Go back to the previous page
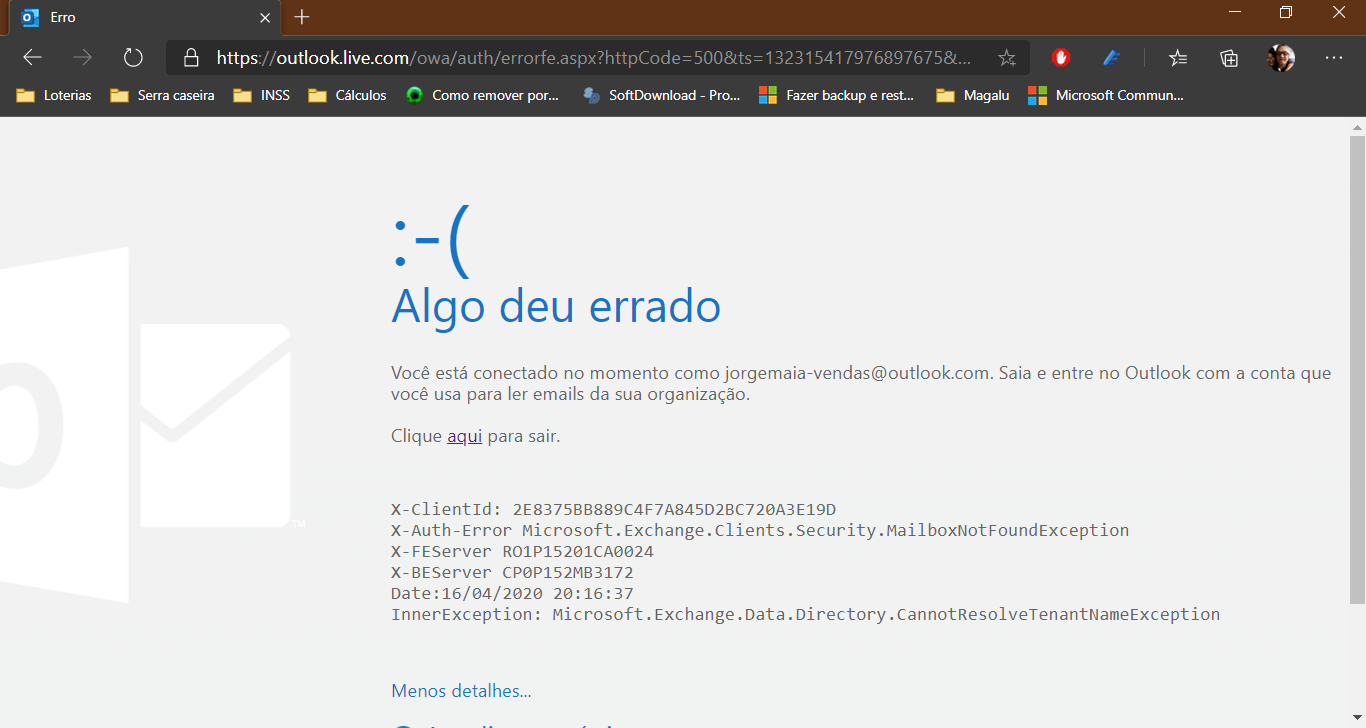The width and height of the screenshot is (1366, 728). coord(32,58)
